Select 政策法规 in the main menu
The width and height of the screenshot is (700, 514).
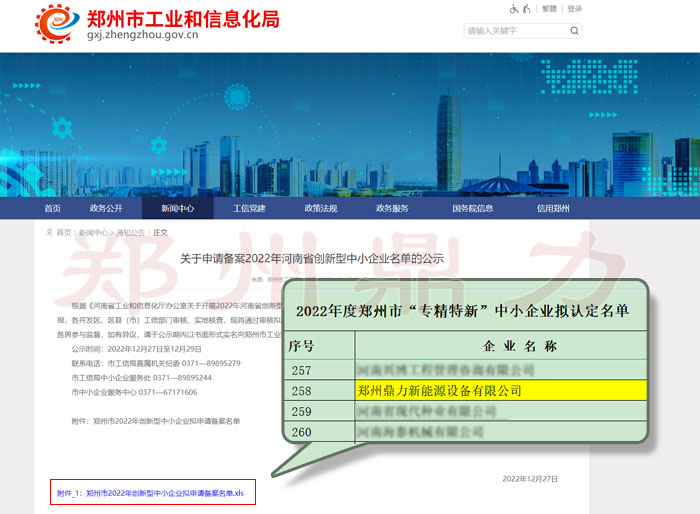coord(320,209)
